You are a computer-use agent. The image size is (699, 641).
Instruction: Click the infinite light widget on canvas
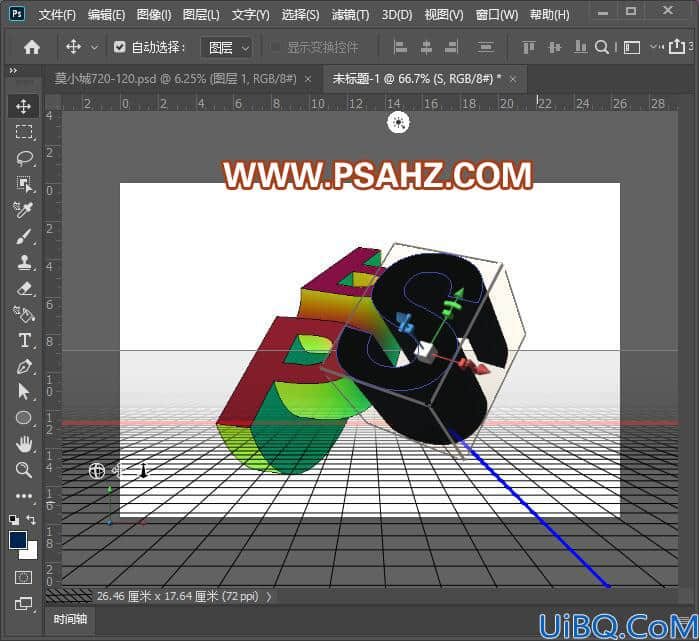(x=398, y=122)
